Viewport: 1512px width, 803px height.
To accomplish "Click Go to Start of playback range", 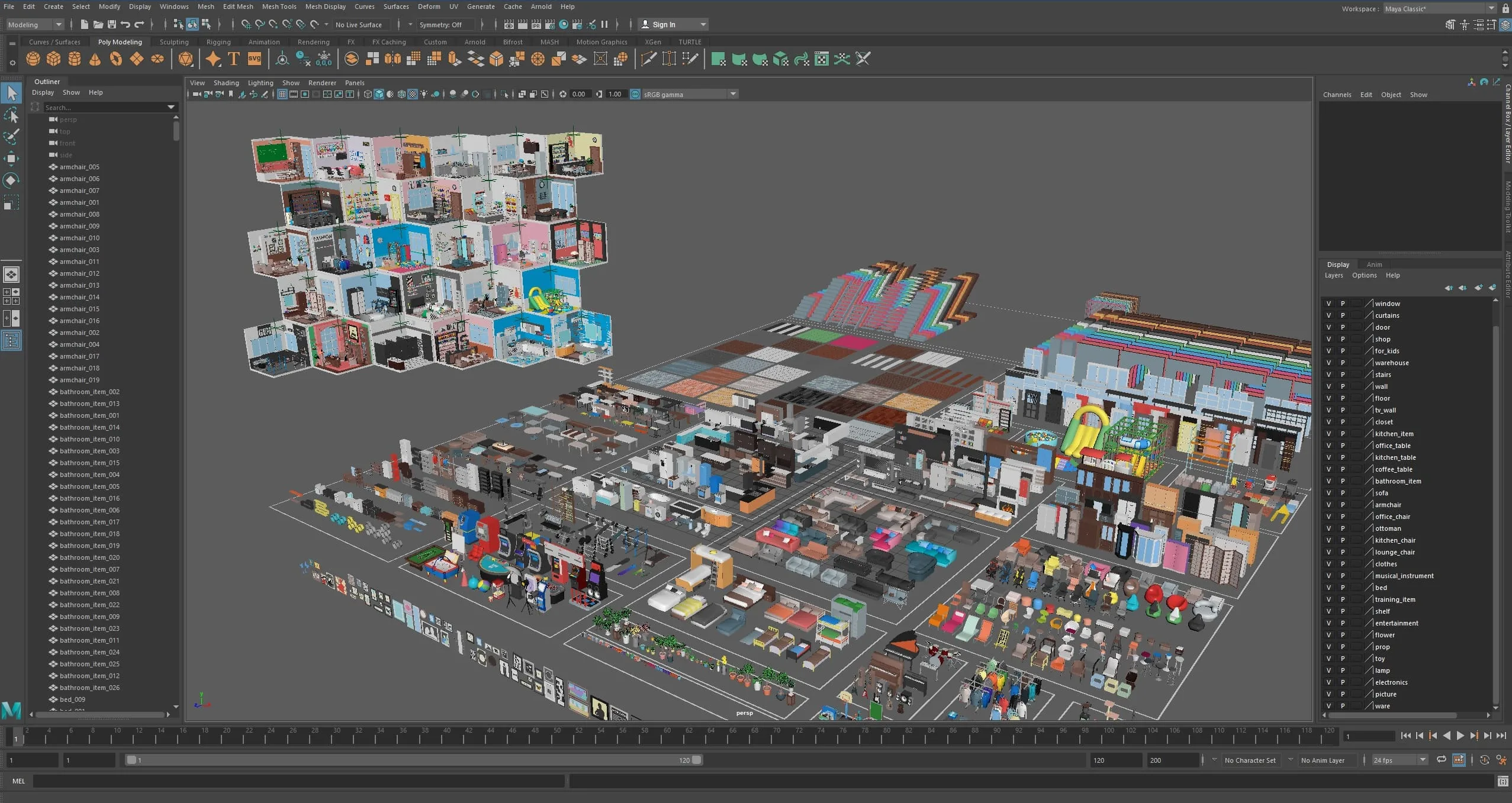I will point(1406,736).
